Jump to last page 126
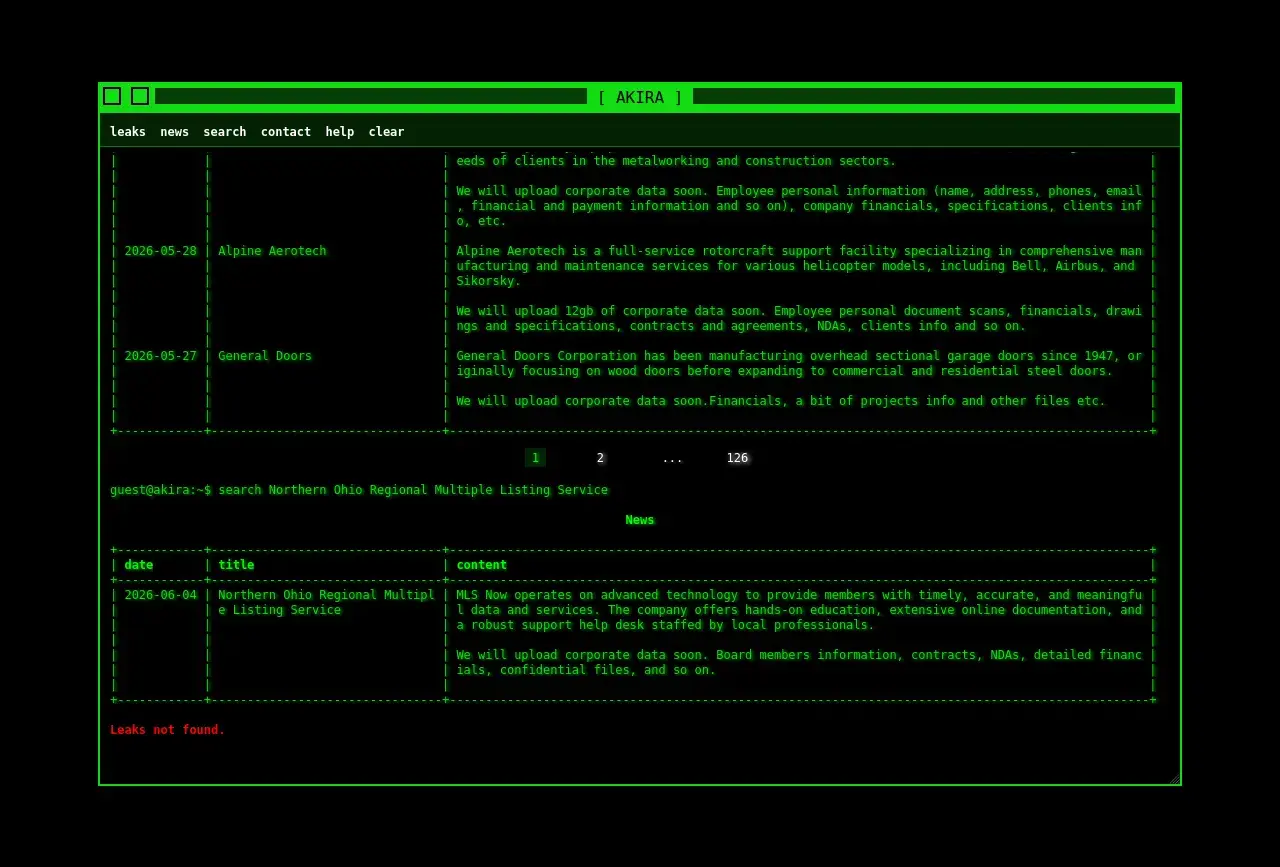Viewport: 1280px width, 867px height. (x=737, y=458)
